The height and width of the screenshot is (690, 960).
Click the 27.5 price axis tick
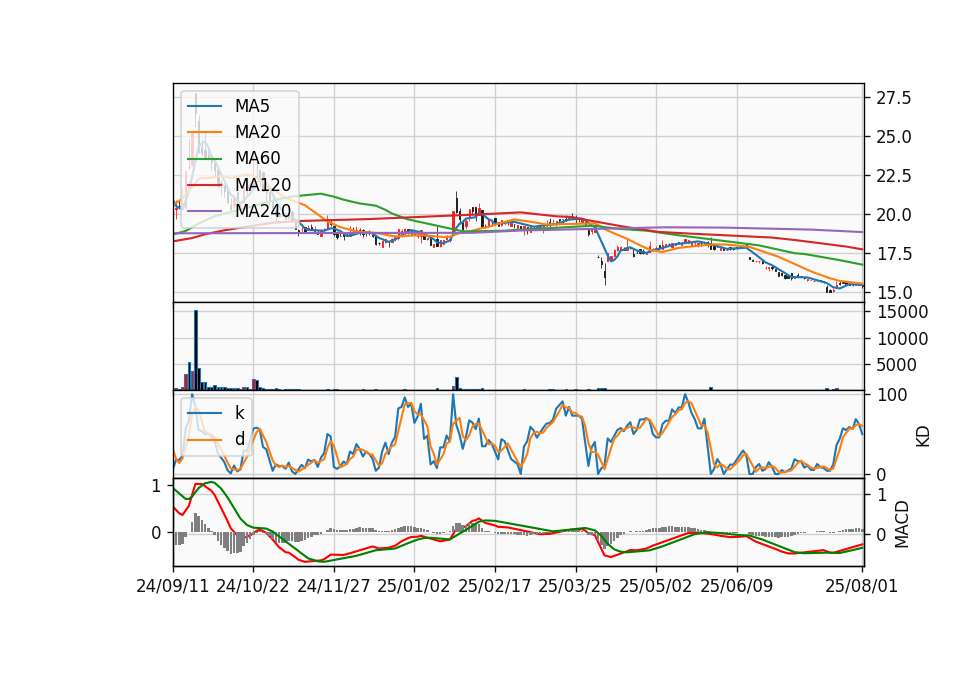(x=893, y=98)
